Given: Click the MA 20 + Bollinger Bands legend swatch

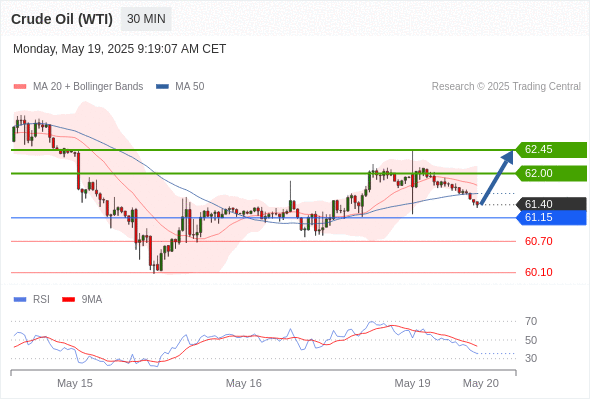Looking at the screenshot, I should (x=20, y=87).
